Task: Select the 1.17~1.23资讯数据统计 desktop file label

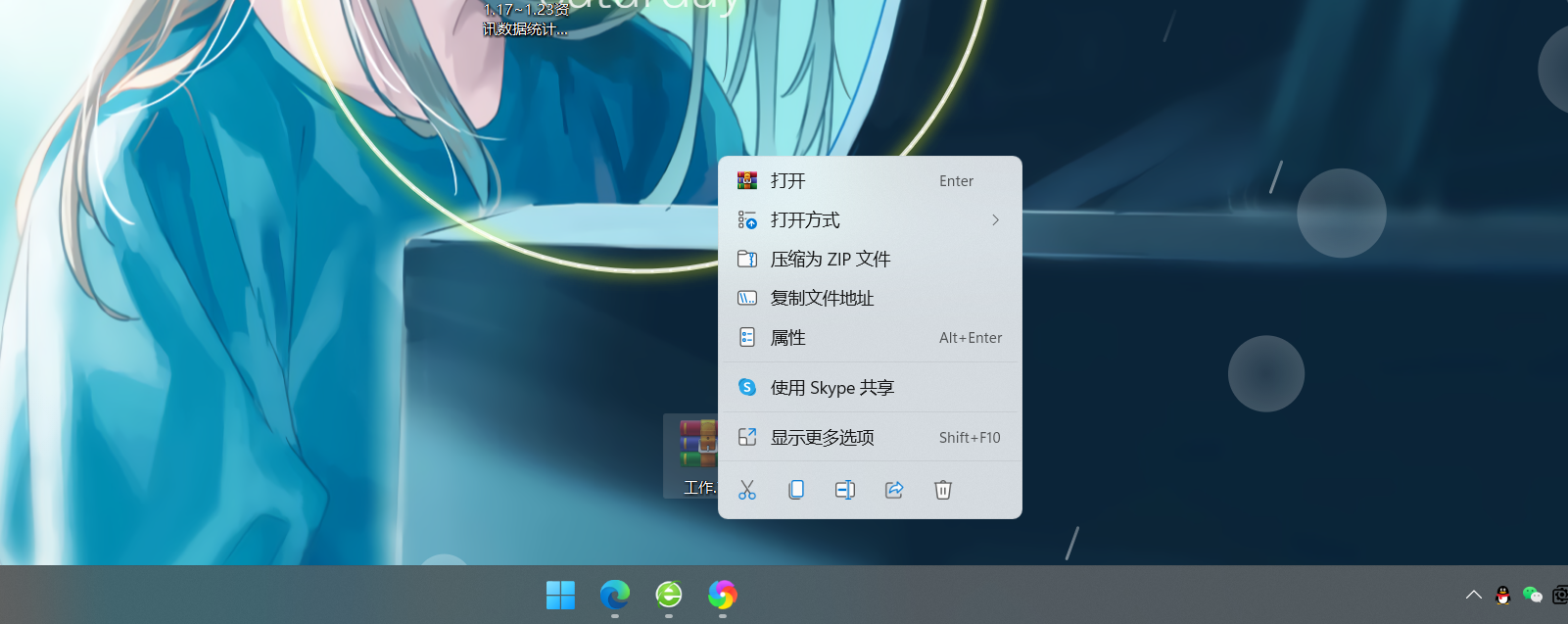Action: pos(526,19)
